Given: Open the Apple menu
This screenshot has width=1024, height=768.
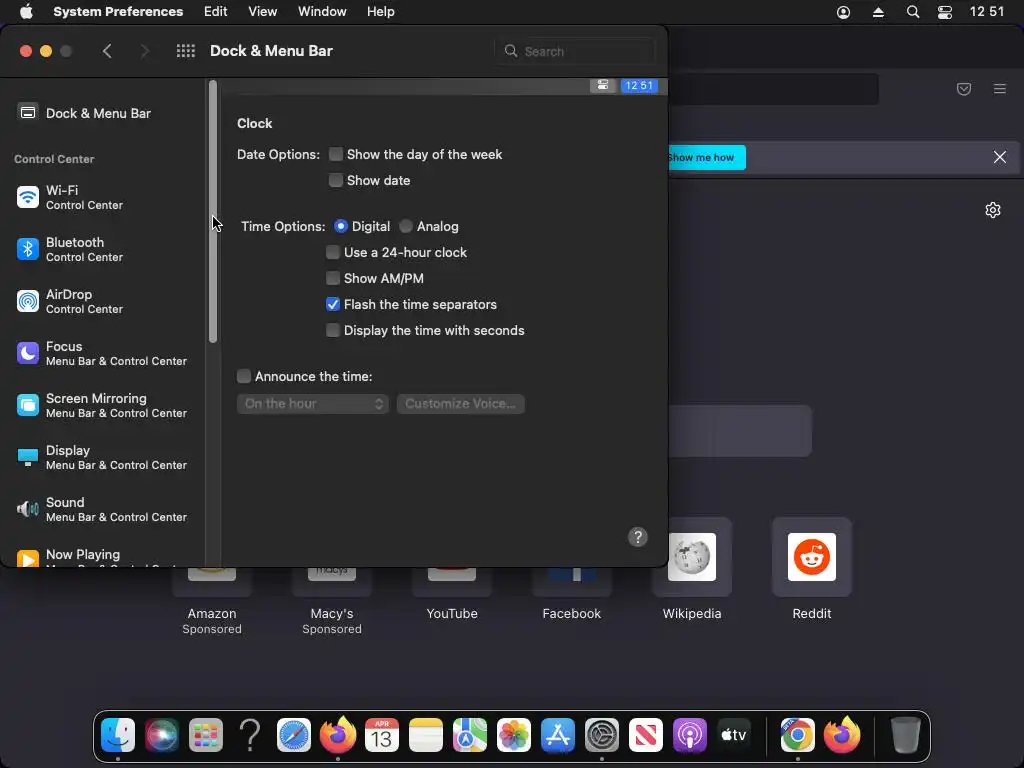Looking at the screenshot, I should point(26,12).
